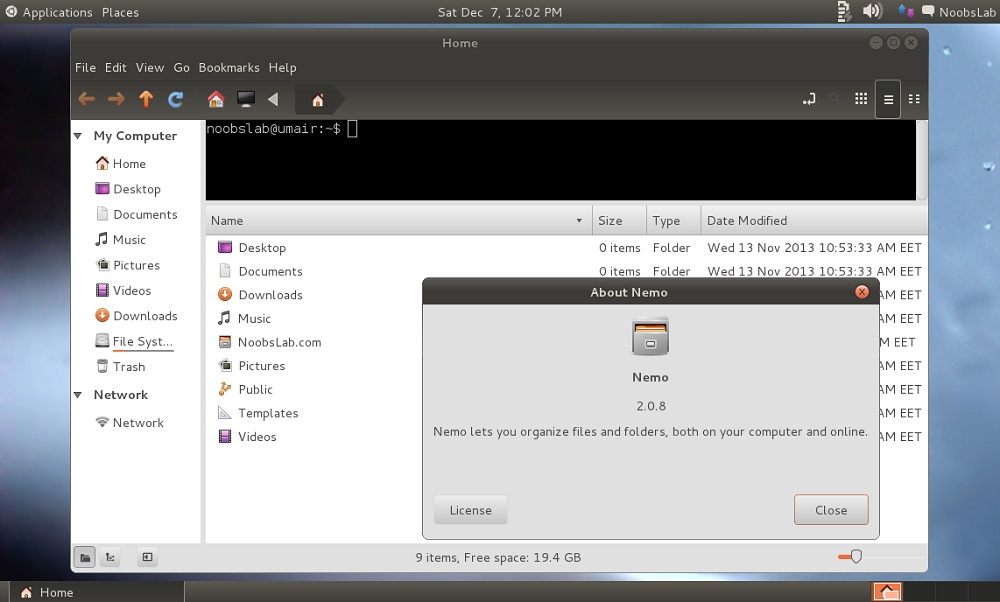Click the Computer monitor toolbar icon

tap(245, 99)
